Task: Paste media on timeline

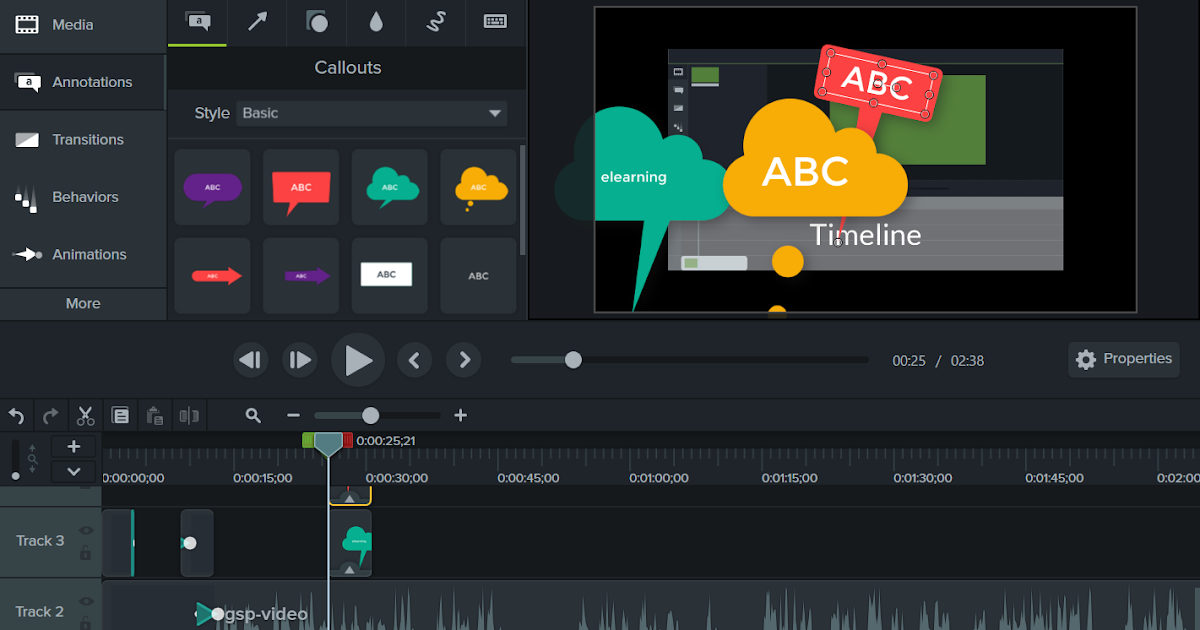Action: tap(155, 416)
